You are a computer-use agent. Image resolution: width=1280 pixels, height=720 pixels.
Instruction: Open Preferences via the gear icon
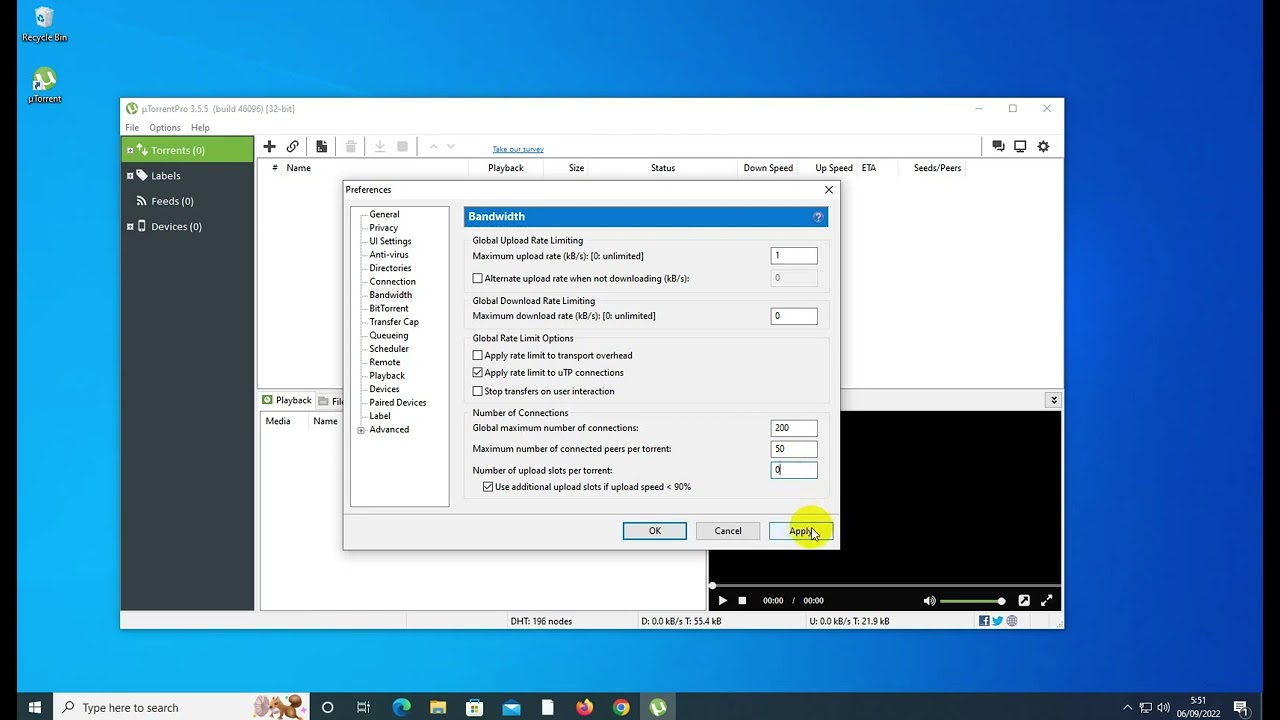point(1043,146)
